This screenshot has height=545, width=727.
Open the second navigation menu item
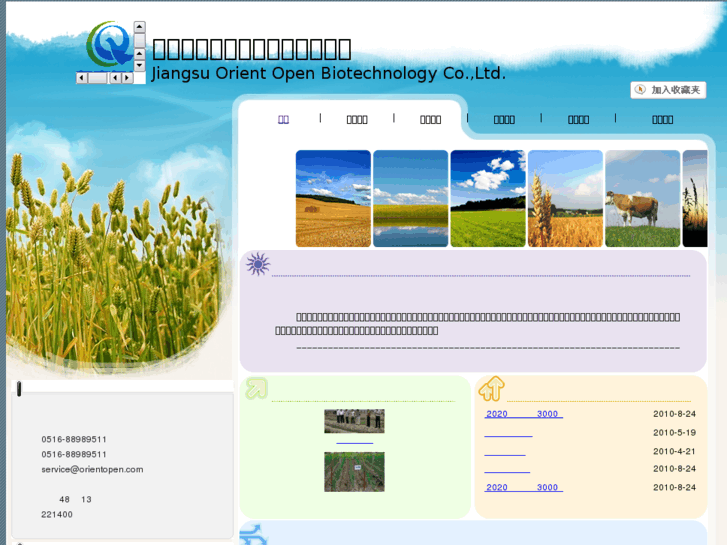coord(357,119)
